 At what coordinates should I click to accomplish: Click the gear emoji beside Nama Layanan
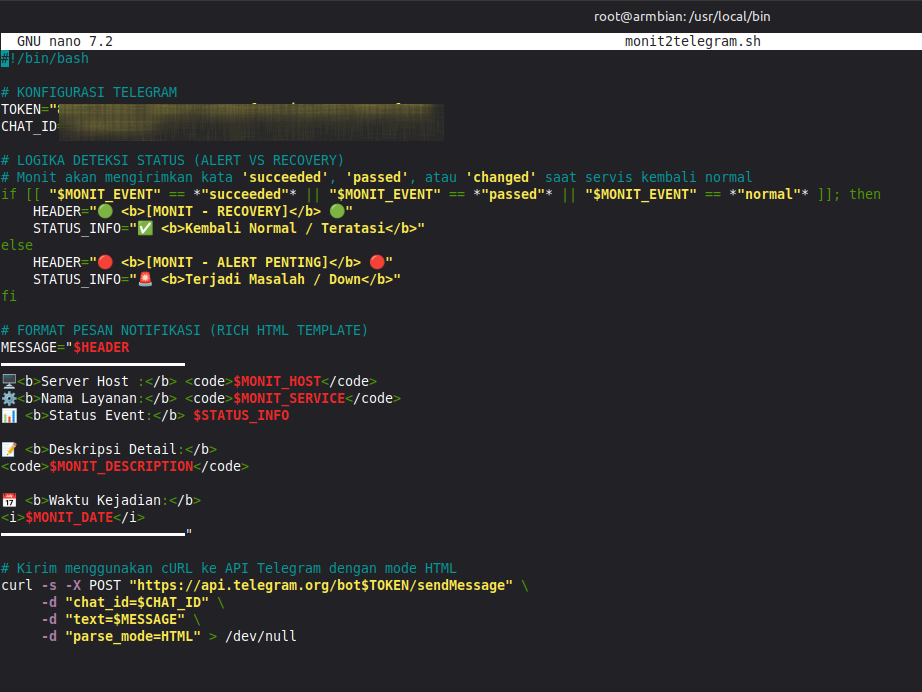coord(9,398)
